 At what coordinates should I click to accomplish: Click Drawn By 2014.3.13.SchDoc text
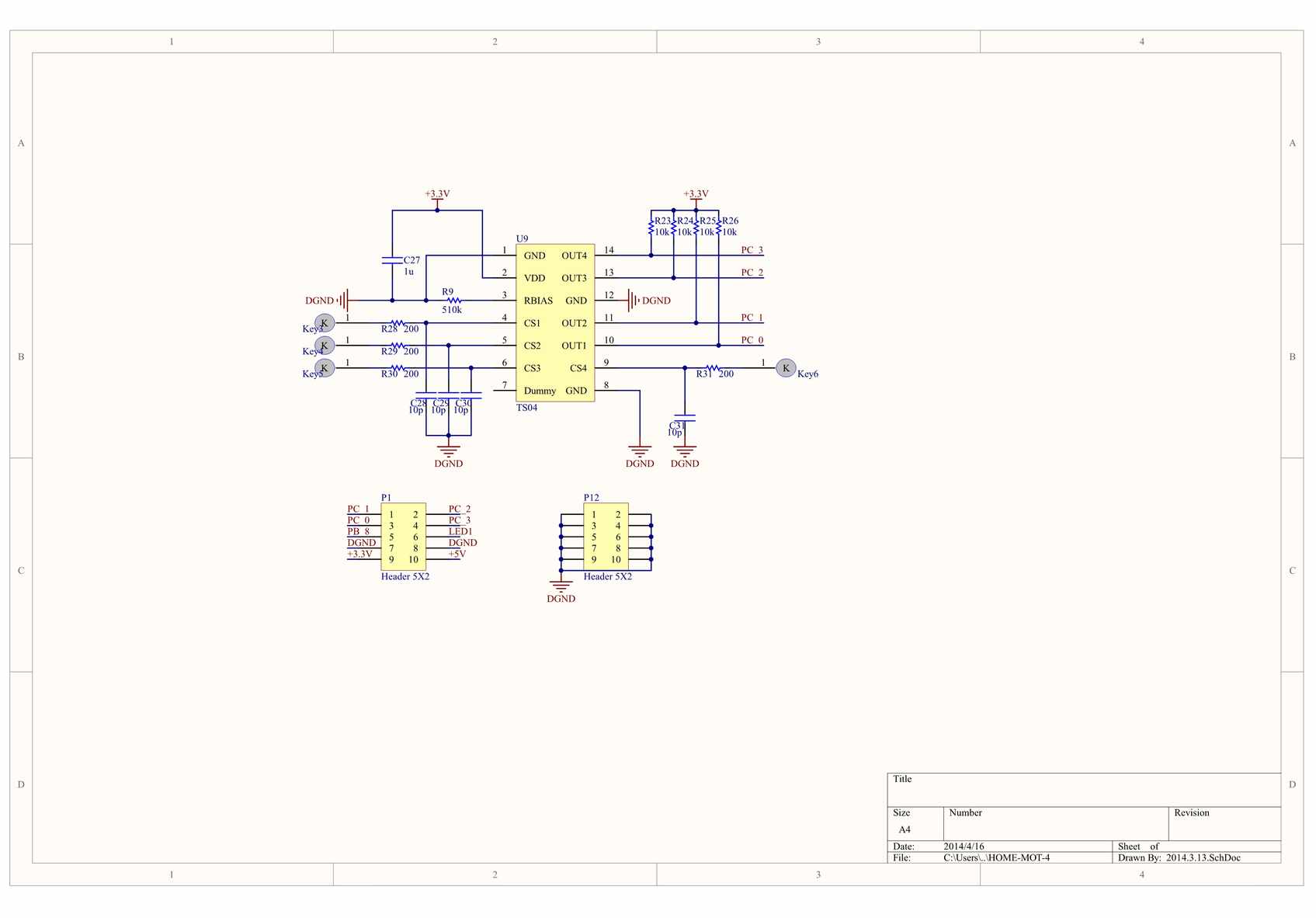[x=1179, y=857]
